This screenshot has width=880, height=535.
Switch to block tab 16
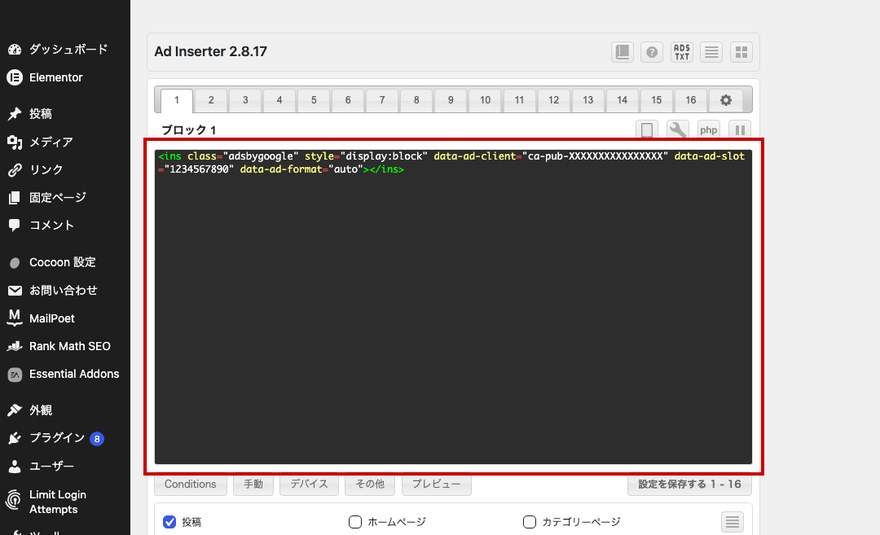(x=690, y=100)
